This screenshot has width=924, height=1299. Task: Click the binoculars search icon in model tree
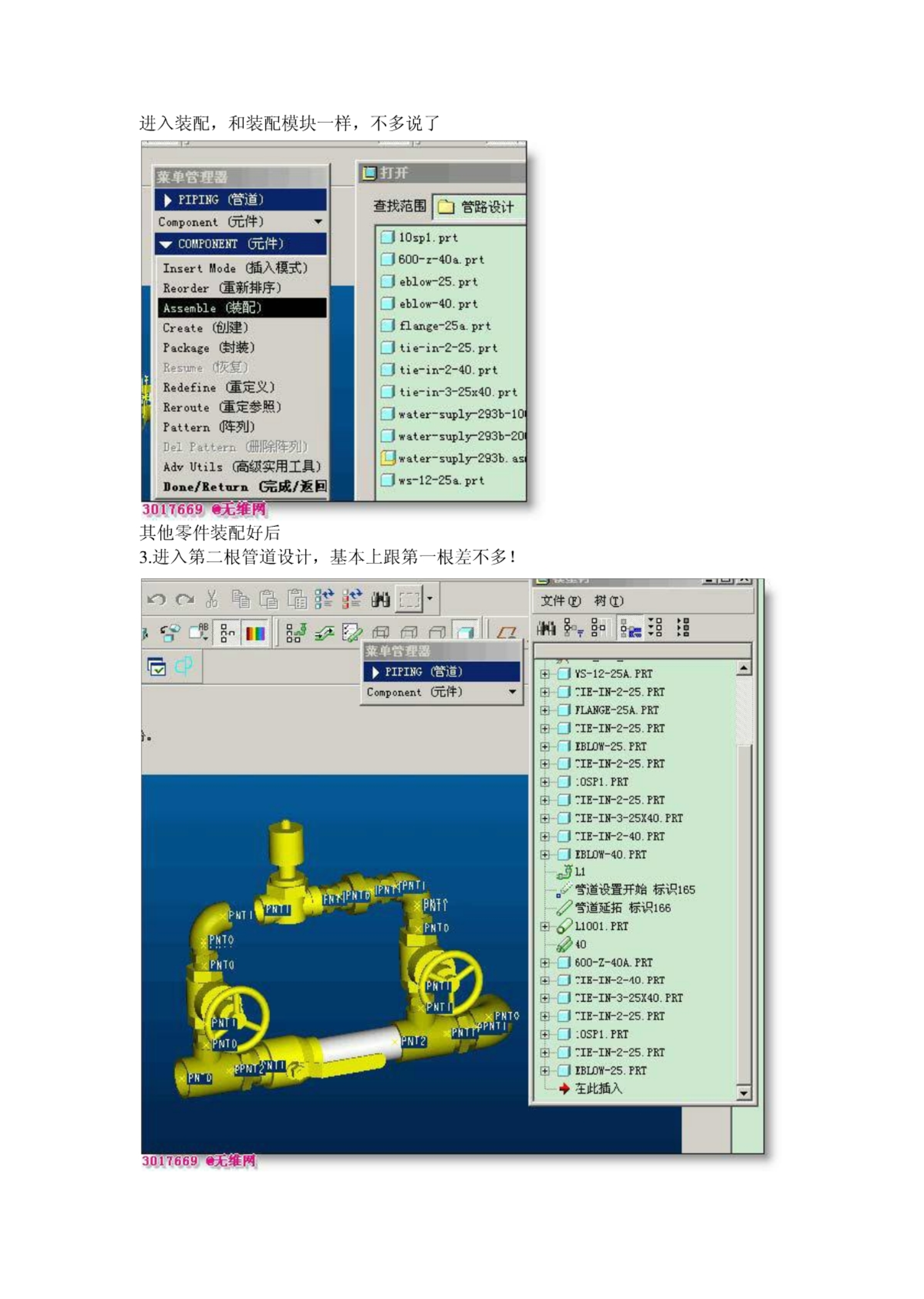tap(546, 628)
